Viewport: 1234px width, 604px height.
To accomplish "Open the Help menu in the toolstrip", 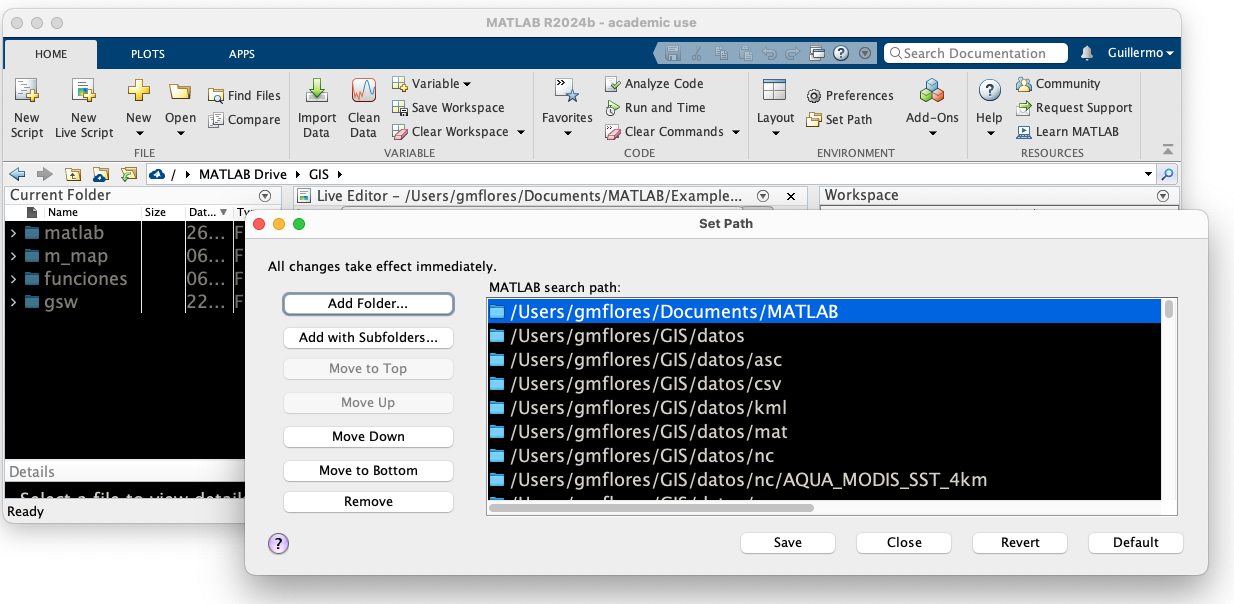I will [989, 107].
